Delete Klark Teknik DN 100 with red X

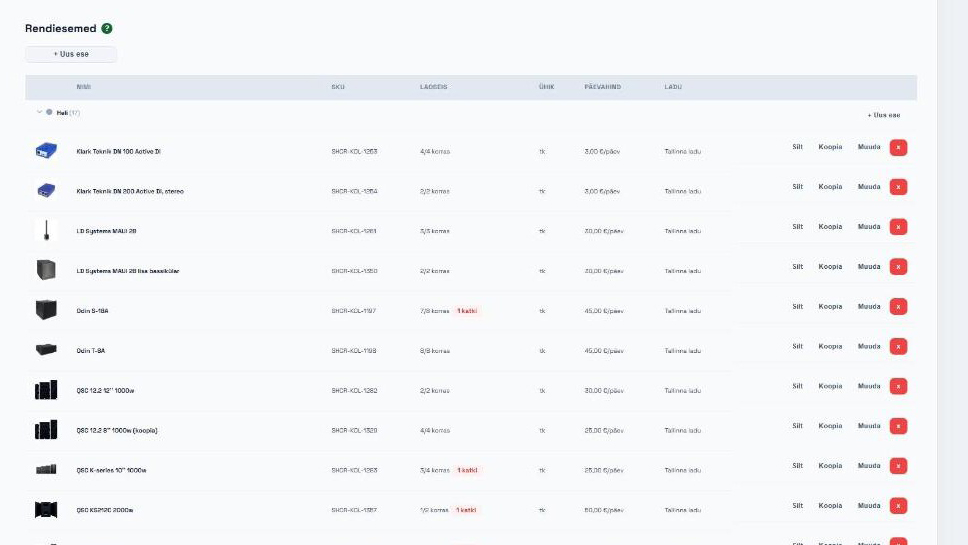pyautogui.click(x=898, y=148)
